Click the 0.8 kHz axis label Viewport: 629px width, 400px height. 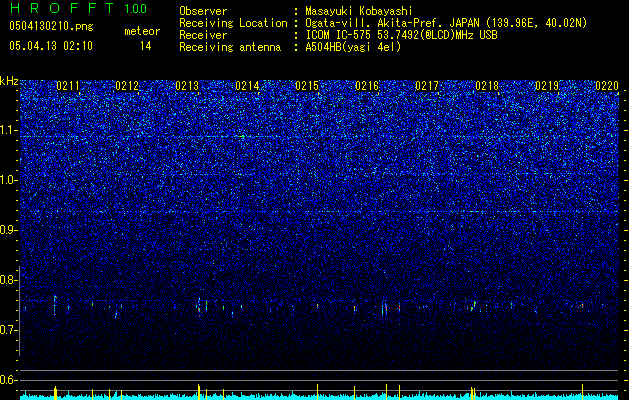(x=8, y=280)
